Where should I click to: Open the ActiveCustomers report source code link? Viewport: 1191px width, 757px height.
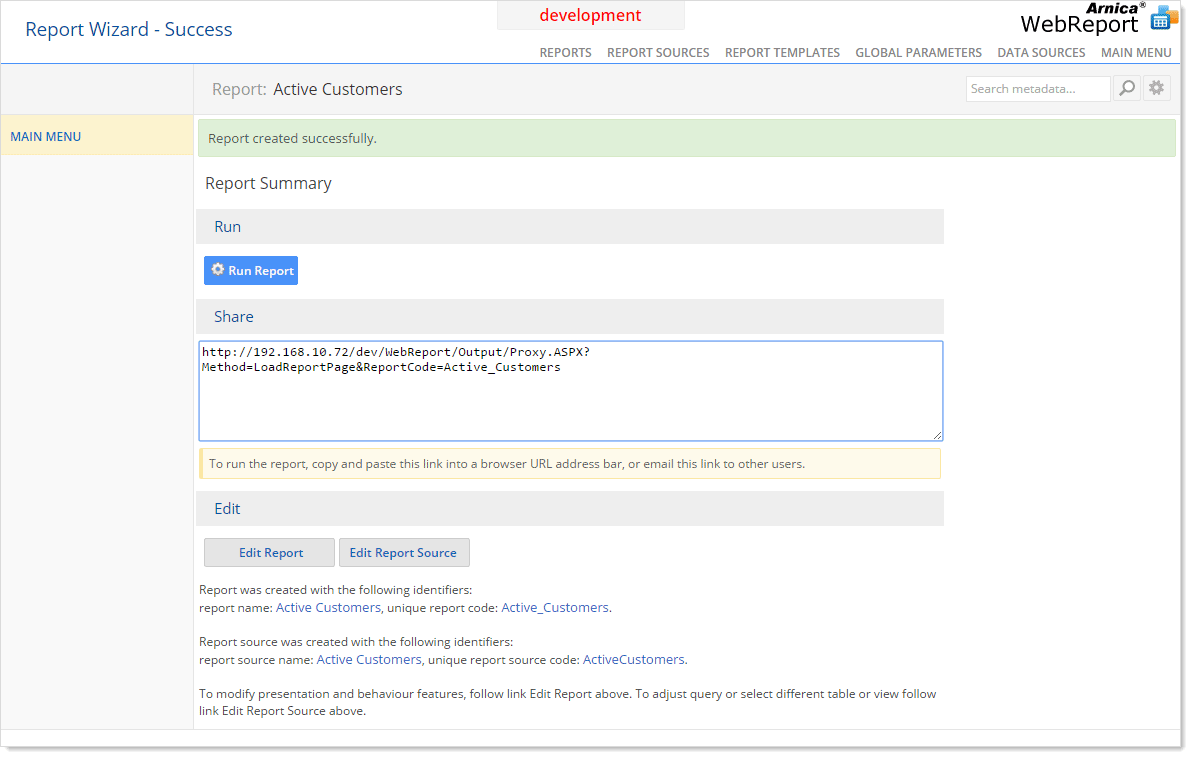[633, 659]
